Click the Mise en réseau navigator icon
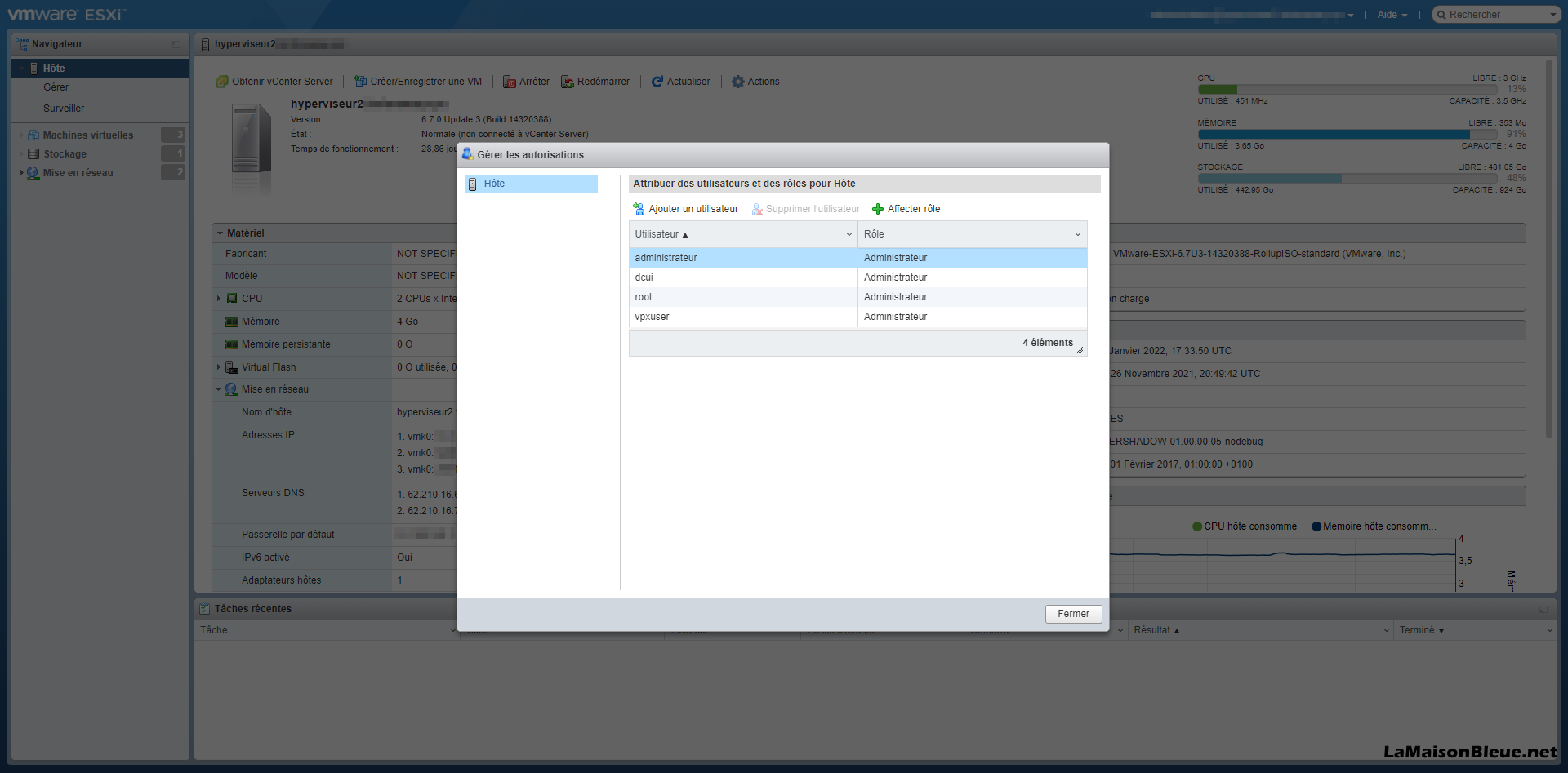The width and height of the screenshot is (1568, 773). tap(33, 173)
